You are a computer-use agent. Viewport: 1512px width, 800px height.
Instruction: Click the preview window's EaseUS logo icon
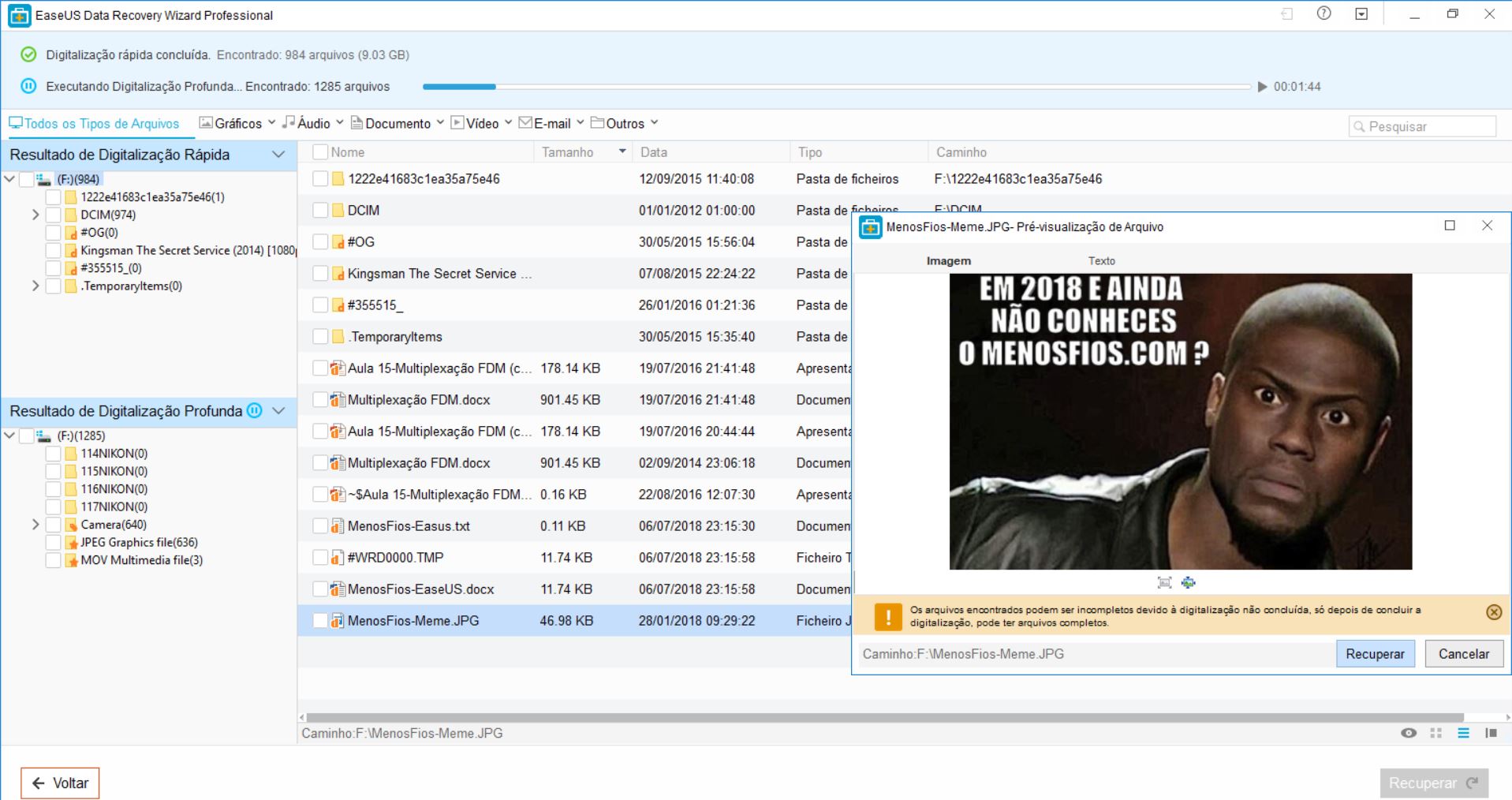(x=871, y=227)
